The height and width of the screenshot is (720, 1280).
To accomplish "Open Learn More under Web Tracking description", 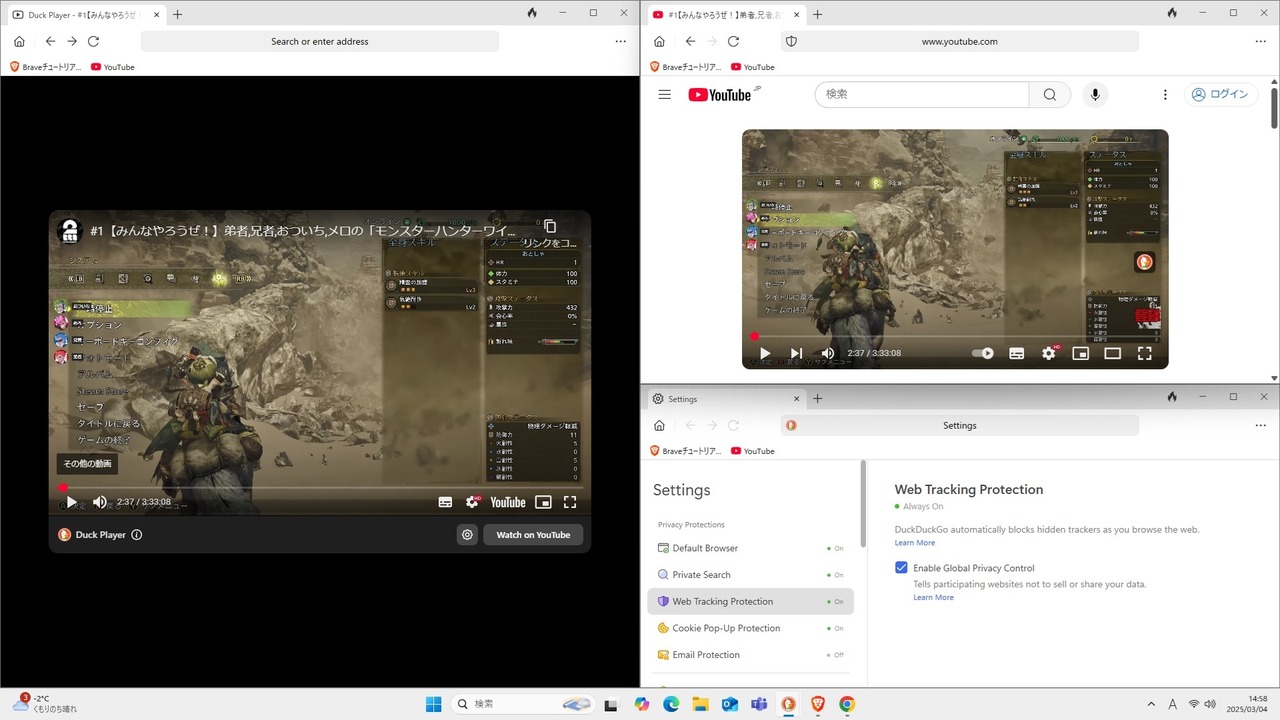I will (x=915, y=543).
